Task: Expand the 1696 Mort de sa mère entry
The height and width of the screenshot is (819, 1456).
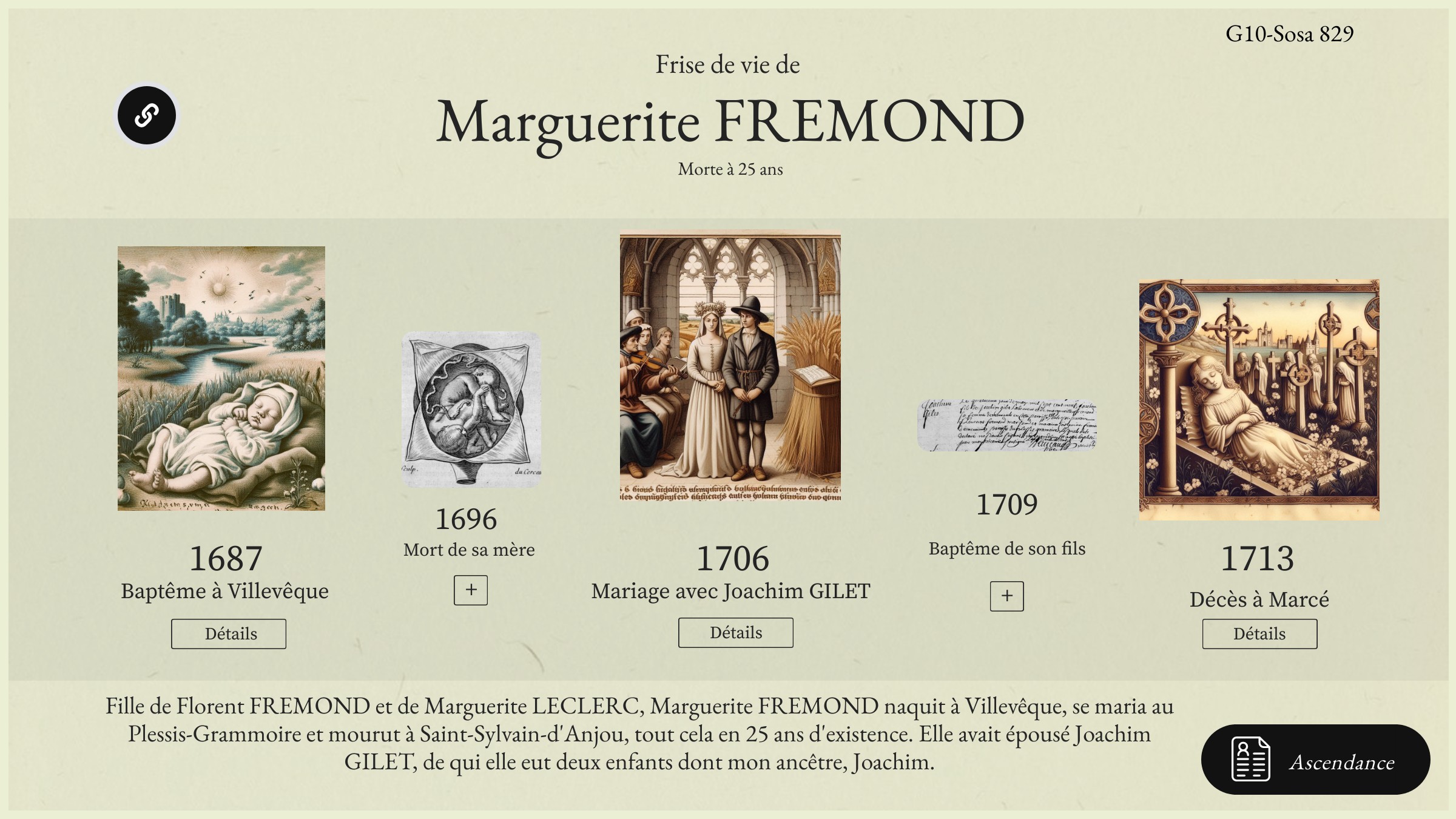Action: pyautogui.click(x=471, y=590)
